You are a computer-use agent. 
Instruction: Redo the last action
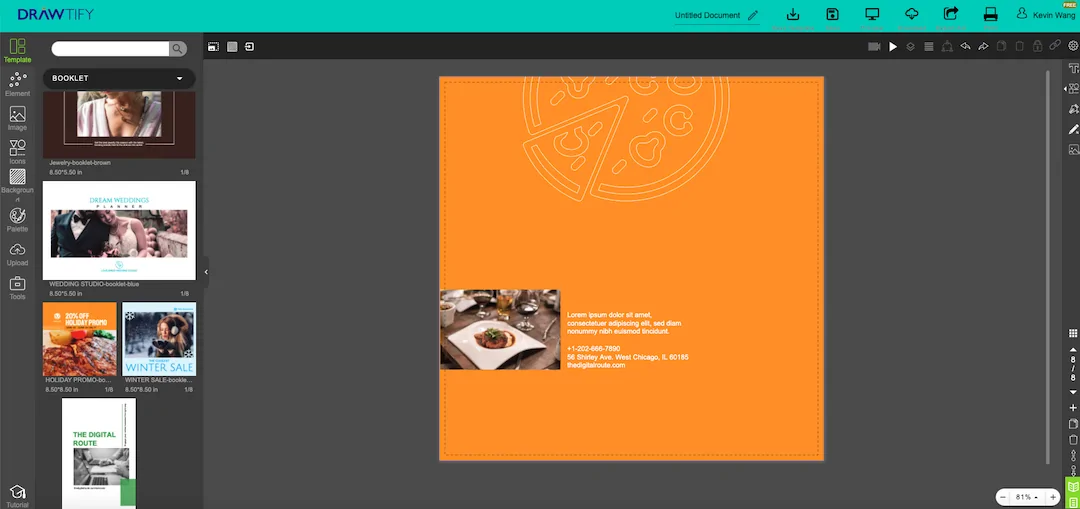coord(983,47)
